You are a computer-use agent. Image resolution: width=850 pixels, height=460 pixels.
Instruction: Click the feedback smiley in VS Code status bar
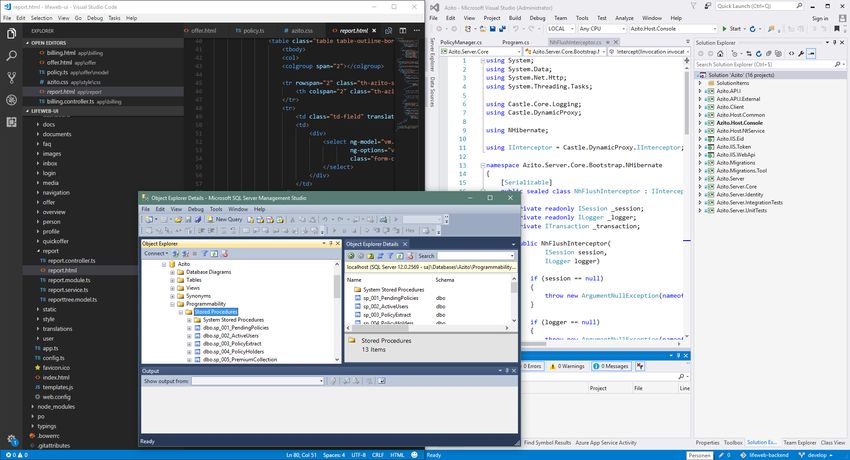(415, 455)
